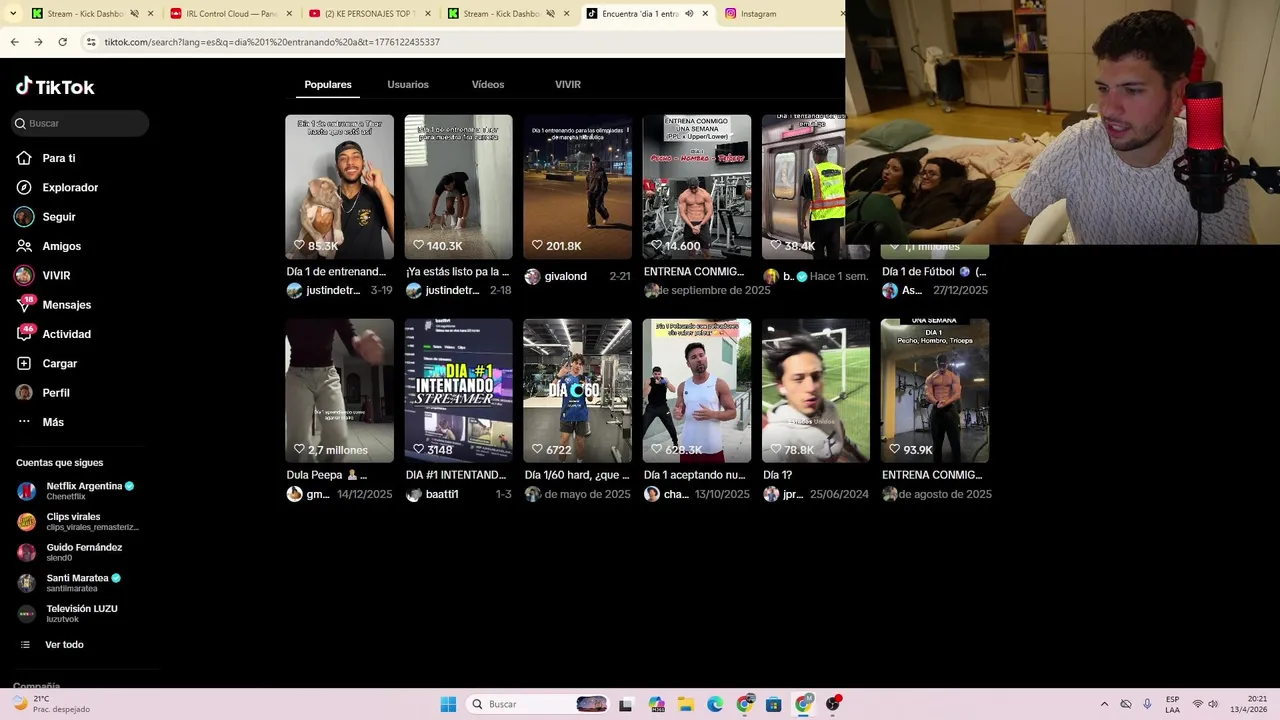The height and width of the screenshot is (720, 1280).
Task: Open weather widget 21°C Prac. despejado
Action: [50, 704]
